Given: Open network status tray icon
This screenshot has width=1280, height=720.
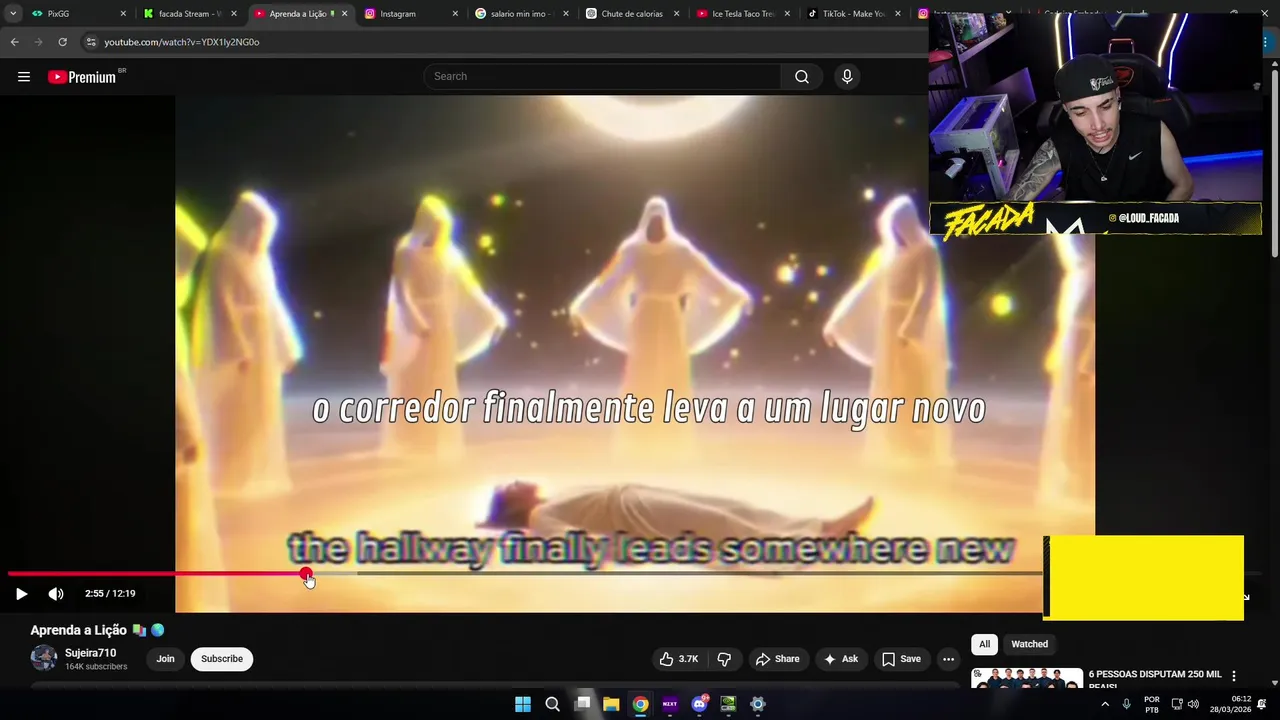Looking at the screenshot, I should 1177,704.
